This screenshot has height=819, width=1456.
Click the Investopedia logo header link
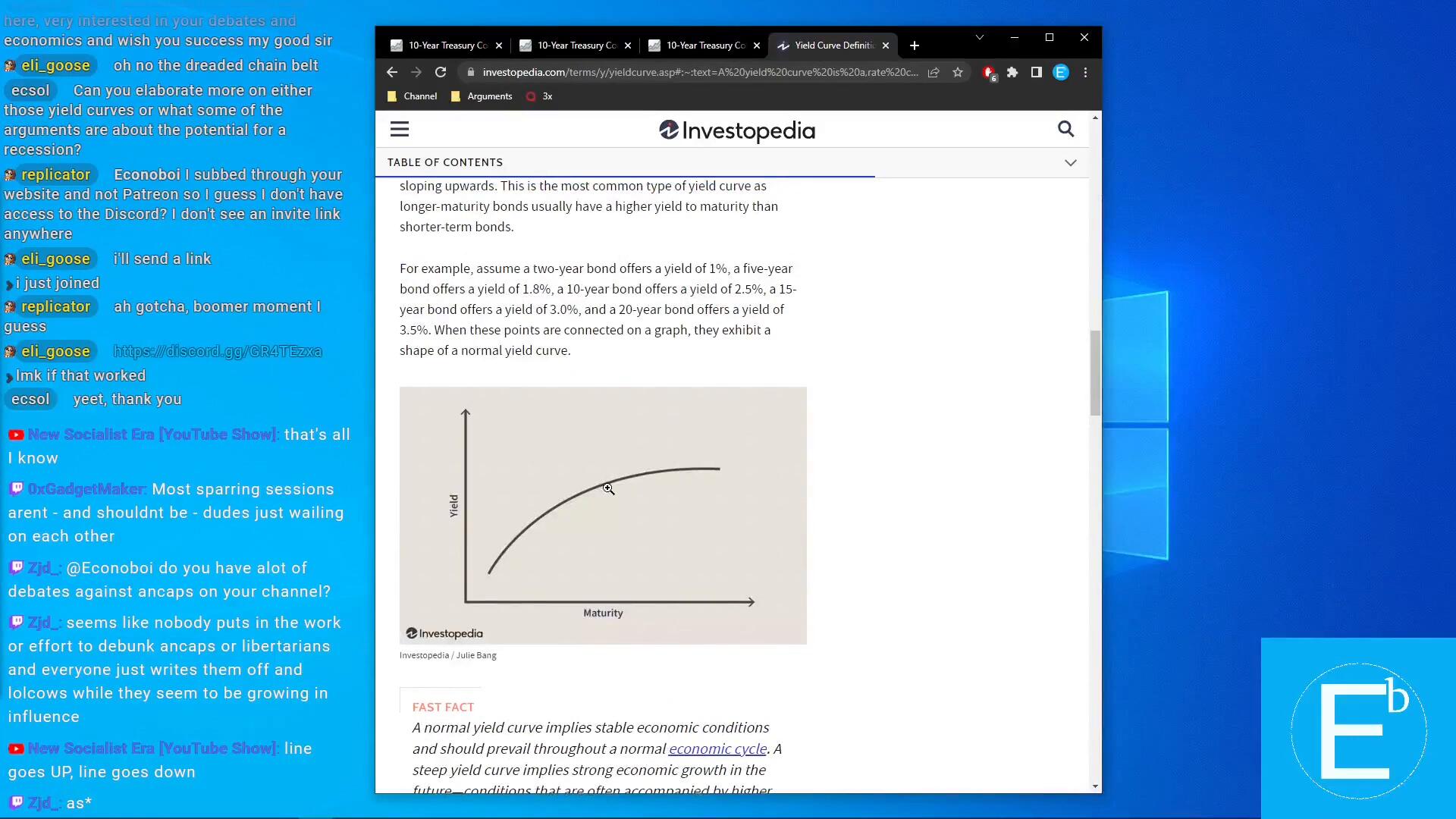coord(737,130)
